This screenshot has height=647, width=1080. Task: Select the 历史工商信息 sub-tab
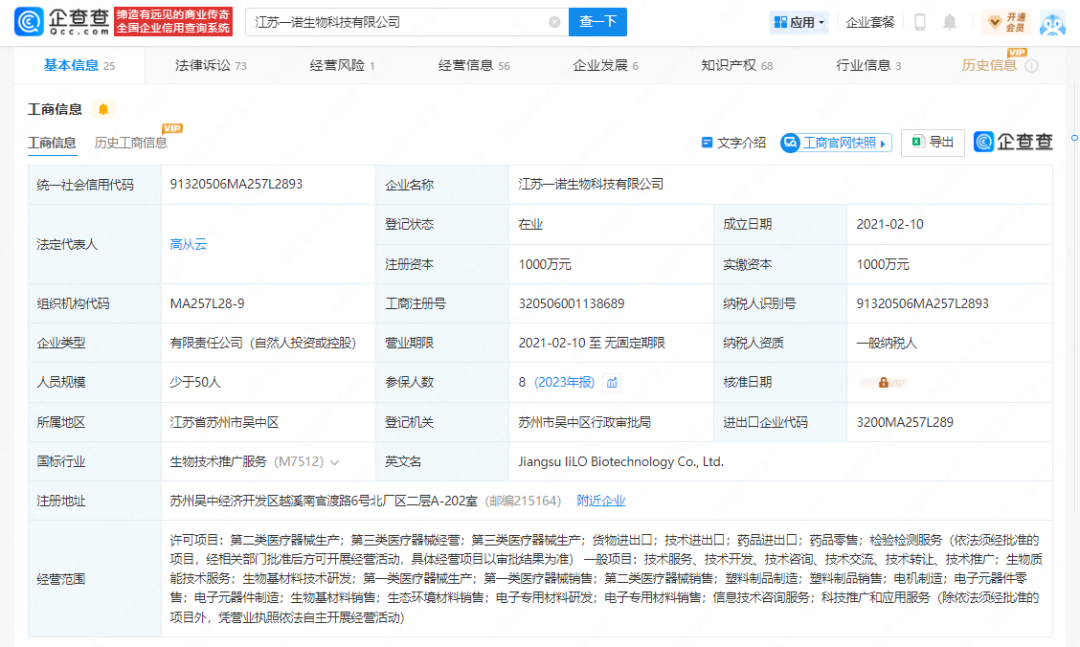pyautogui.click(x=131, y=143)
